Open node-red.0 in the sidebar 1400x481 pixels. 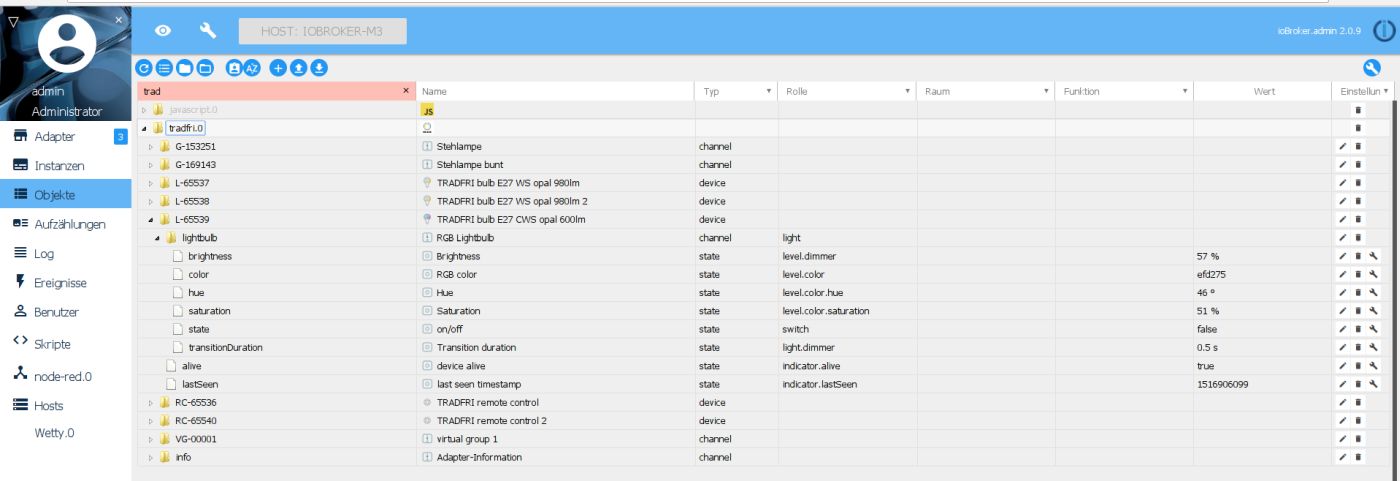(x=65, y=375)
